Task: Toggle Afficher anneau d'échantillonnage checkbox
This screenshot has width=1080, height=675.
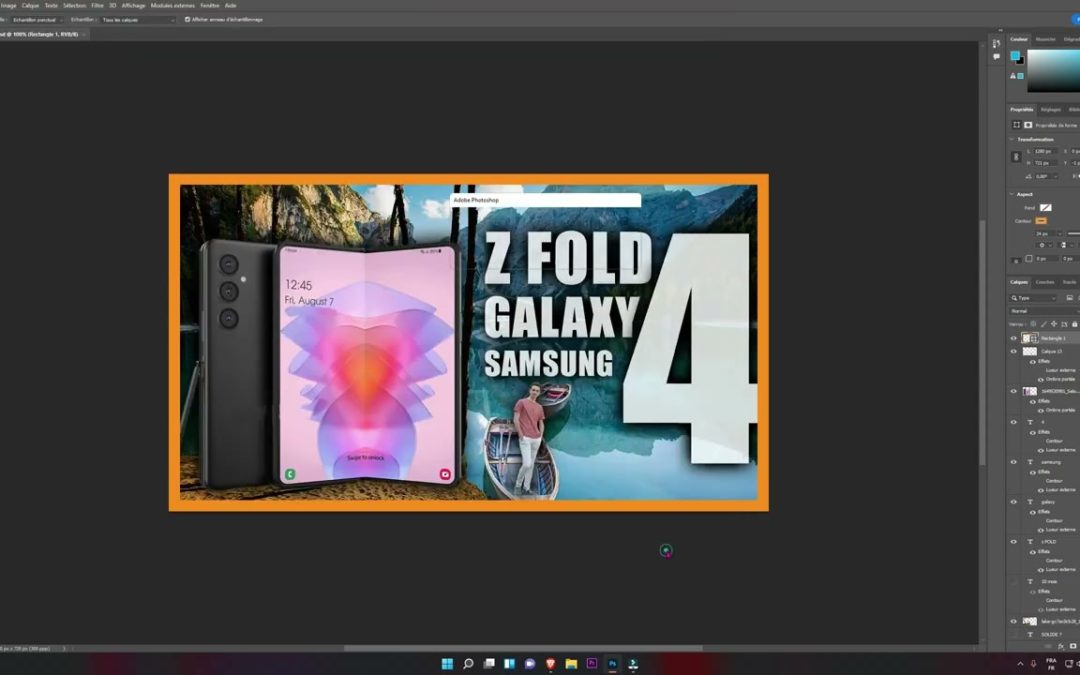Action: [187, 20]
